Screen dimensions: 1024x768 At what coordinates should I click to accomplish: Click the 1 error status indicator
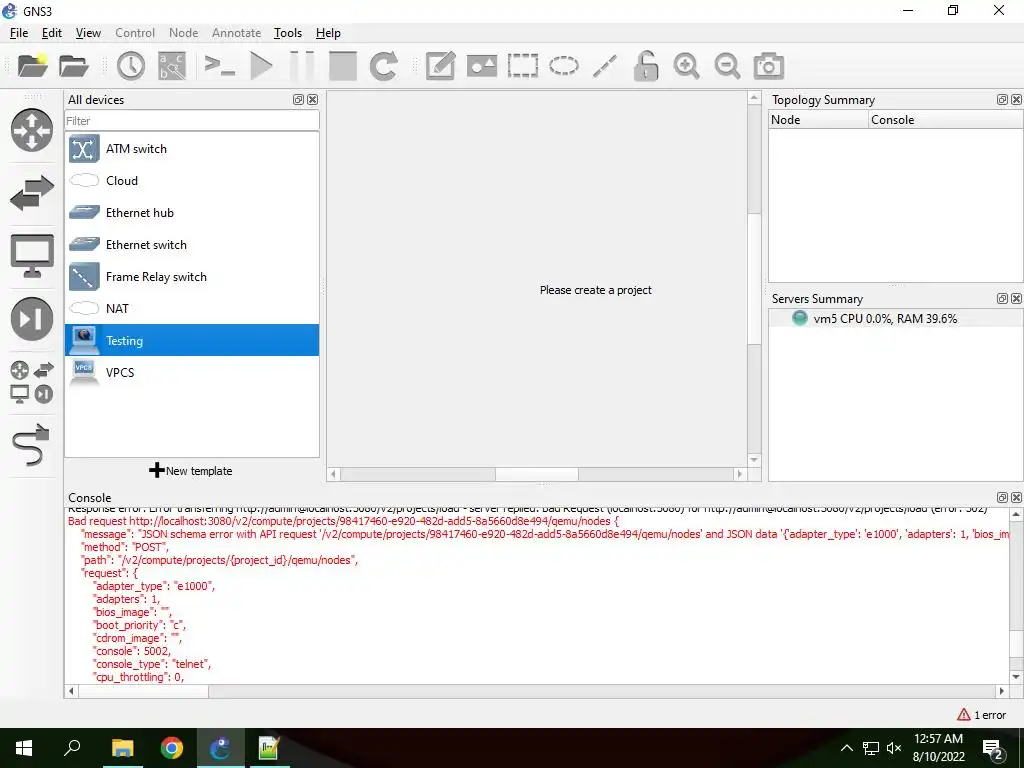982,715
